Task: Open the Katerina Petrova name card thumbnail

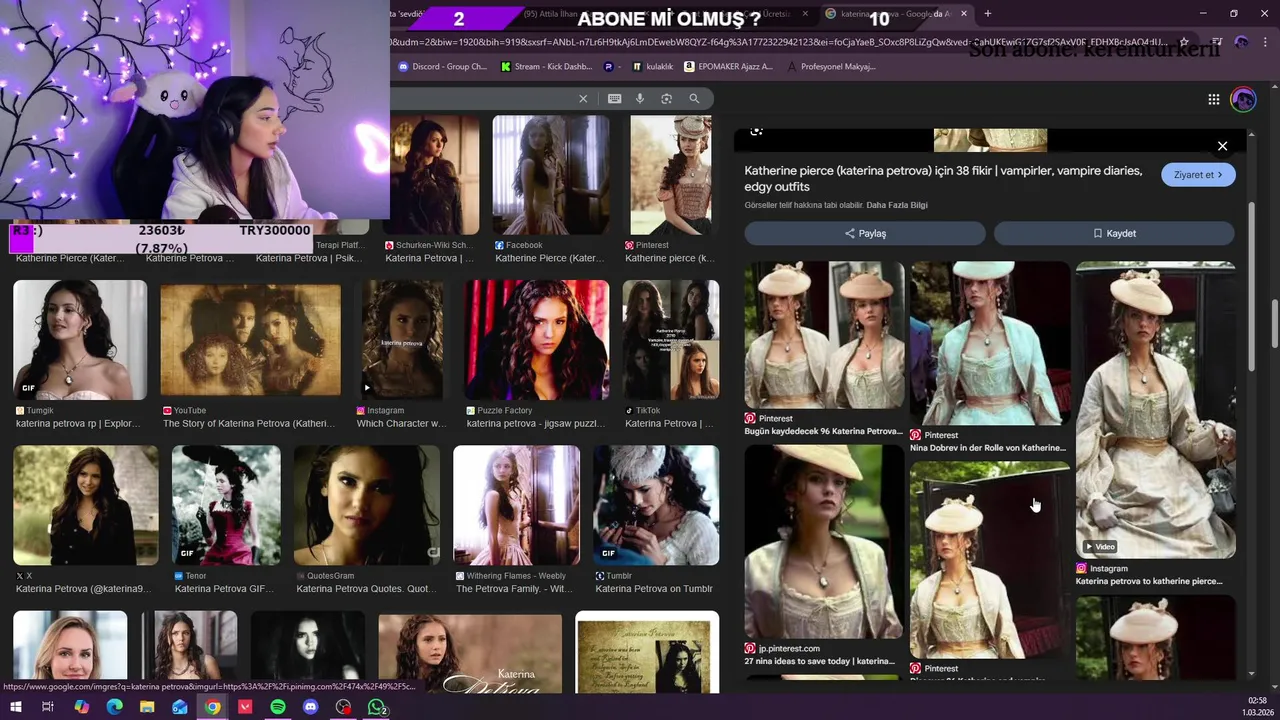Action: [470, 654]
